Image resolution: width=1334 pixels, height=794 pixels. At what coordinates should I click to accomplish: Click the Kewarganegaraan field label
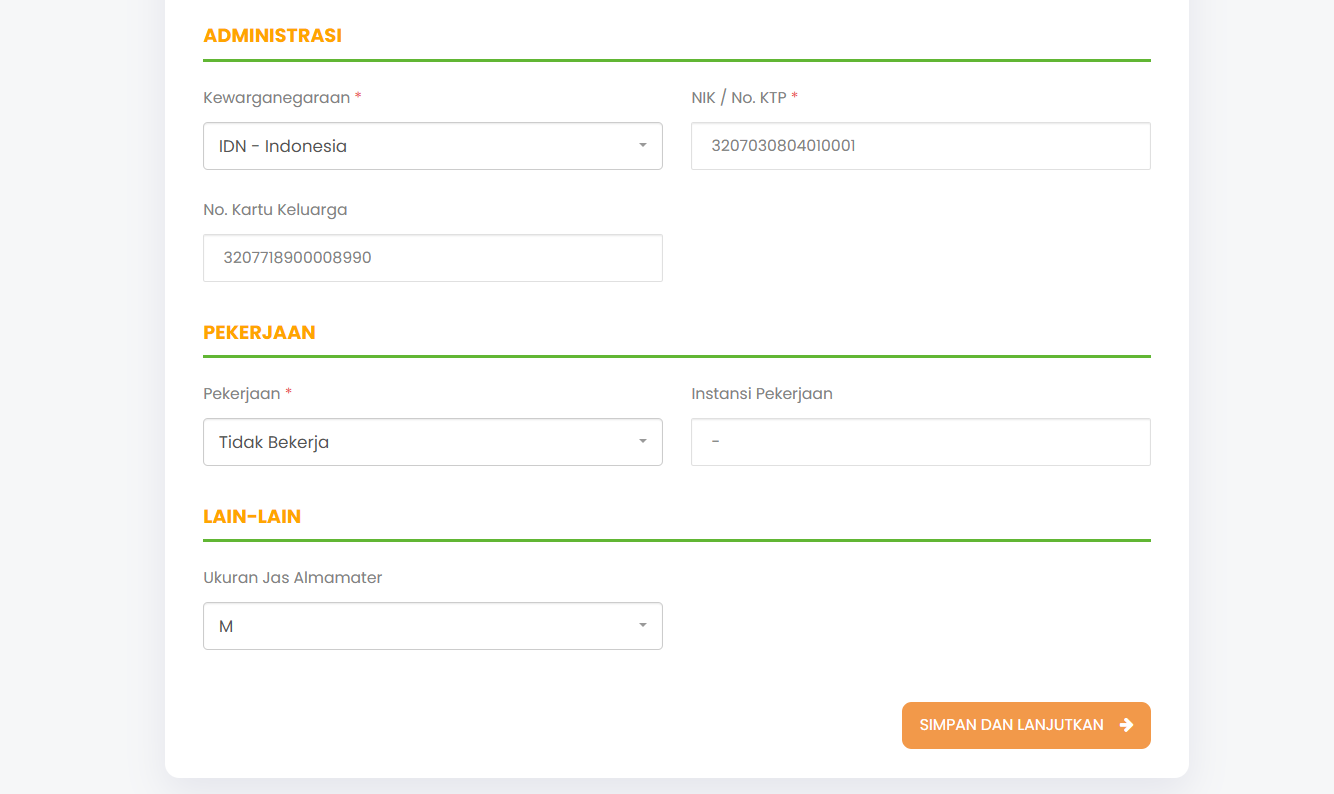276,98
